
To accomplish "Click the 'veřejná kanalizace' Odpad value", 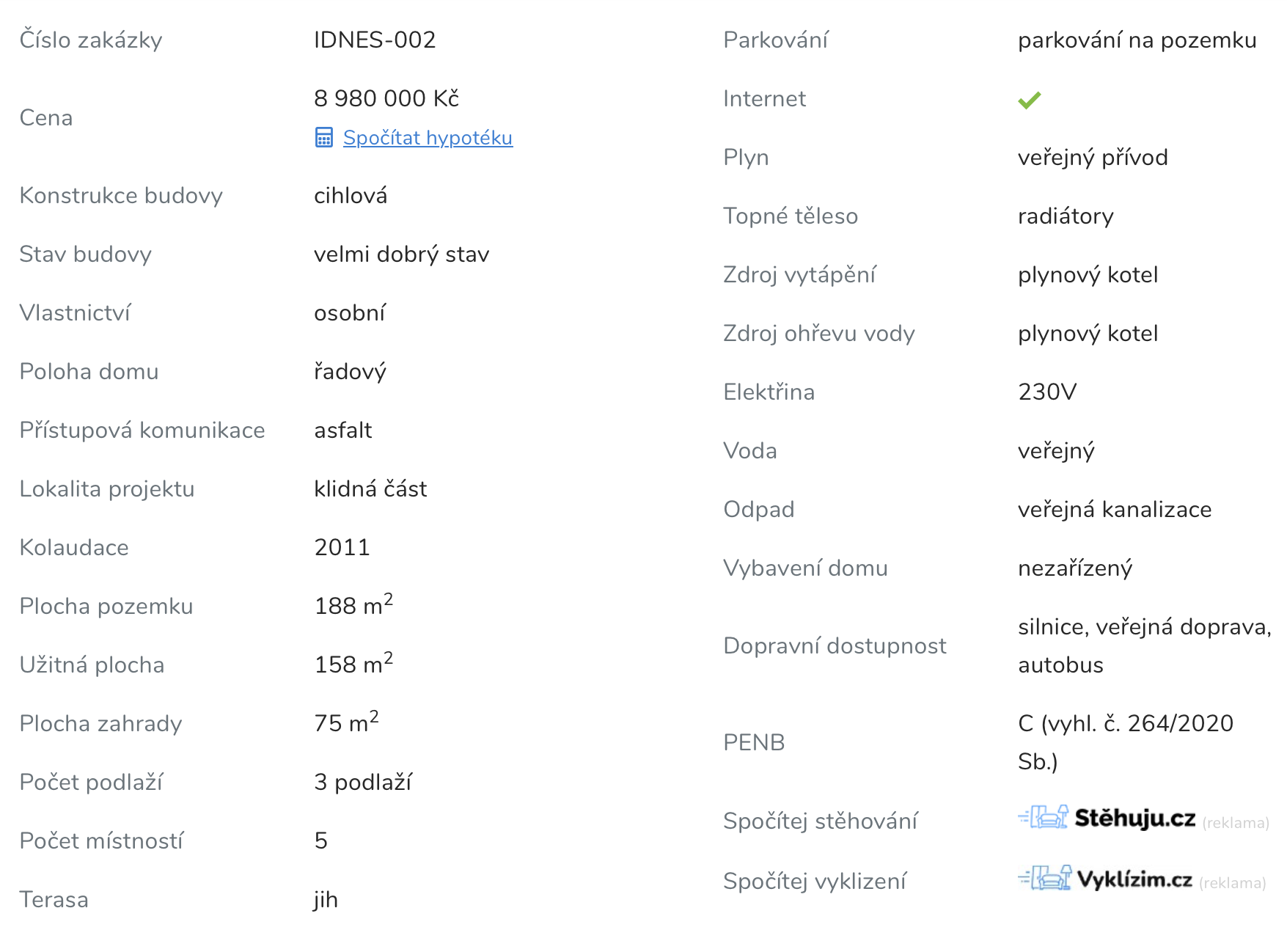I will click(x=1114, y=510).
